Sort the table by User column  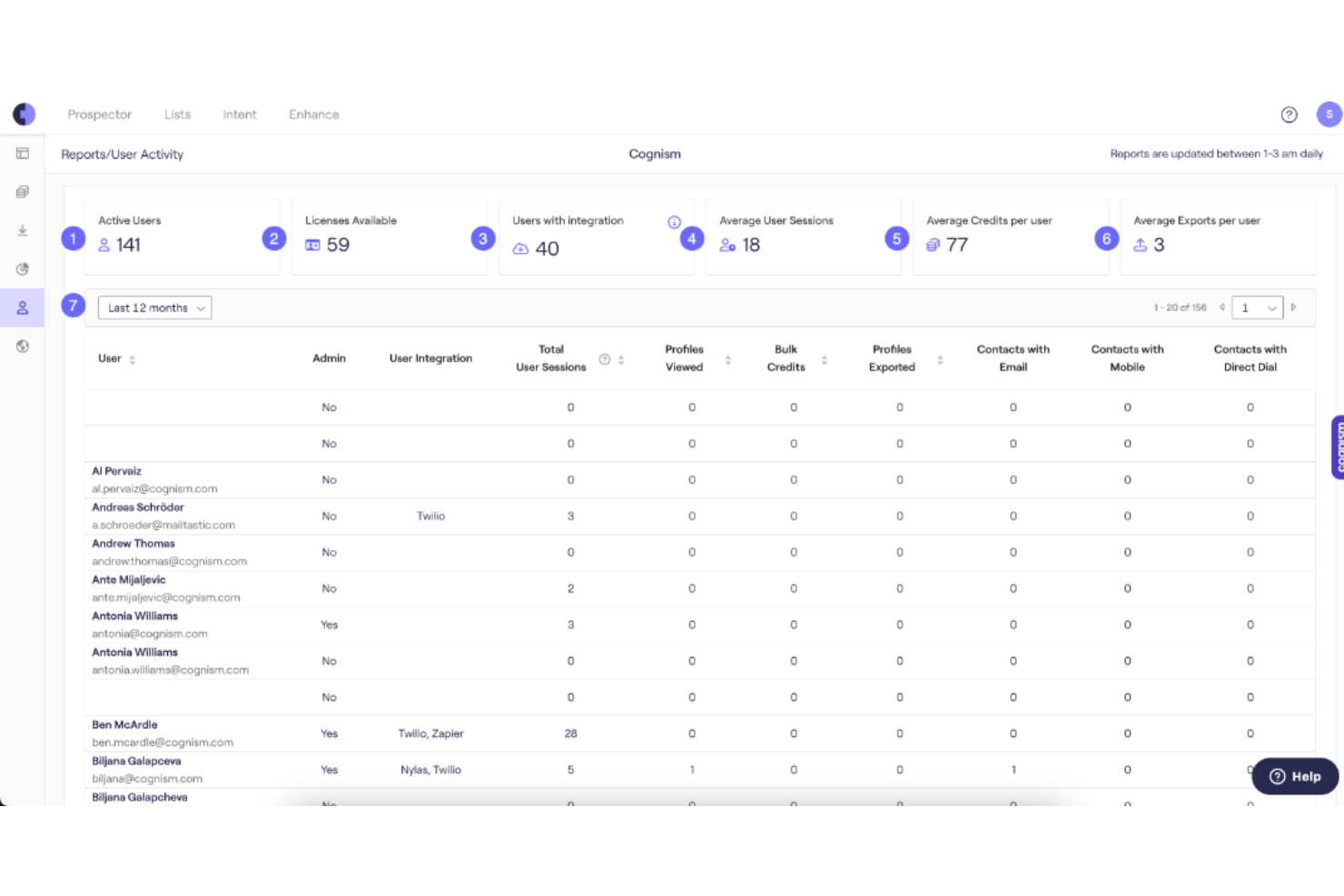133,359
